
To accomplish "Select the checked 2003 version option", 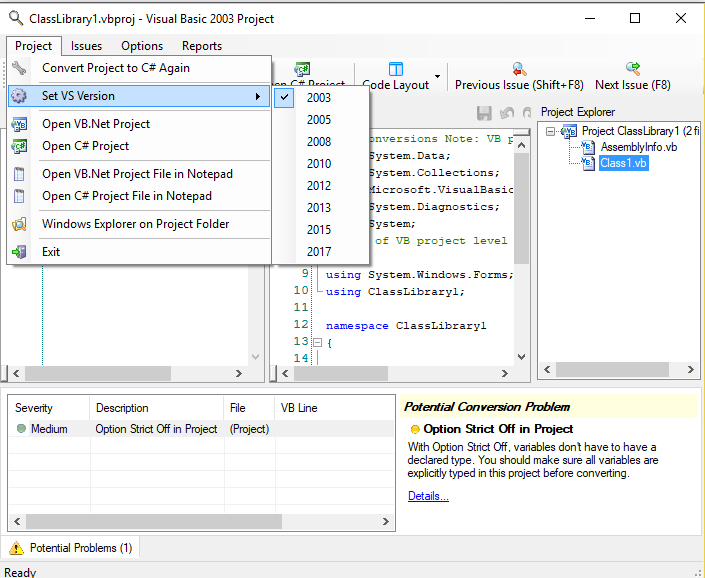I will [321, 98].
